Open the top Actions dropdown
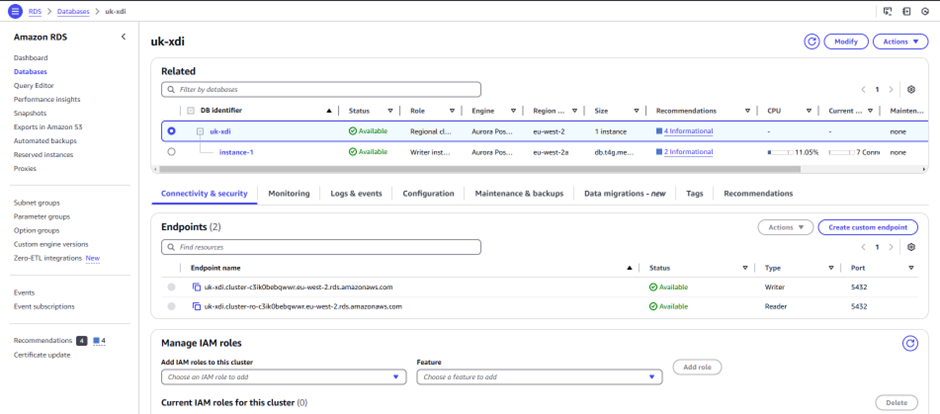Viewport: 940px width, 414px height. (x=900, y=41)
